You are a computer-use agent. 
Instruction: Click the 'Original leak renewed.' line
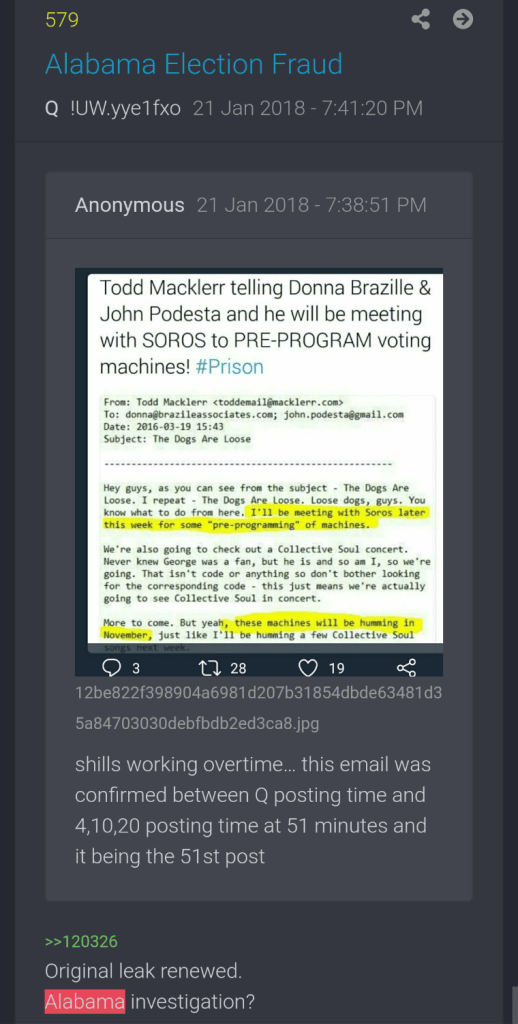[144, 971]
